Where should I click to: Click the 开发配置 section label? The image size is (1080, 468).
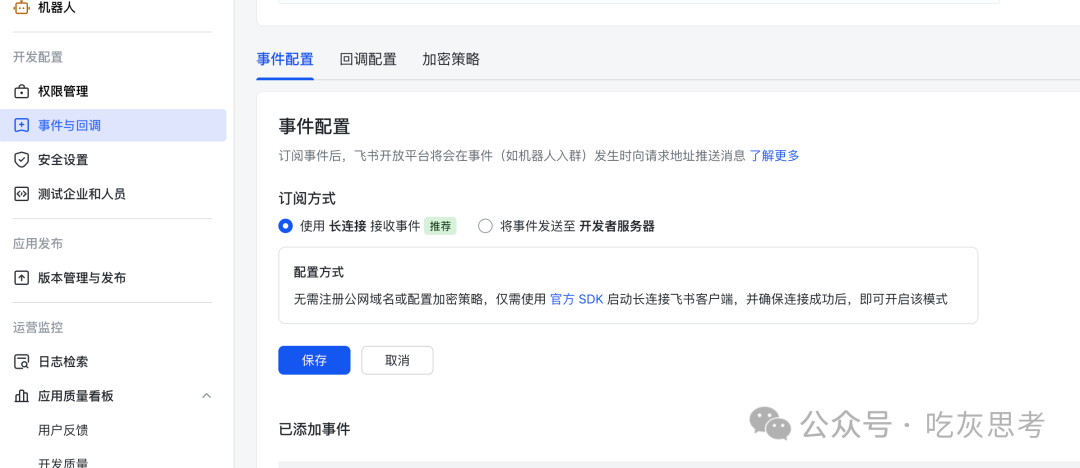[38, 57]
